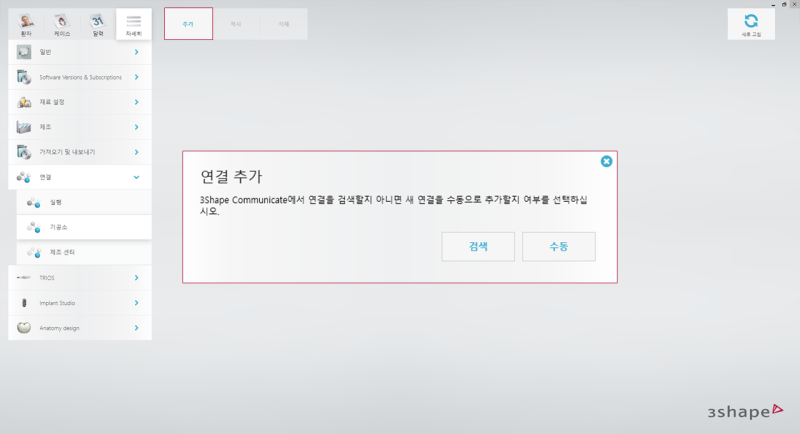Open the 케이스 (case) icon tab
Image resolution: width=800 pixels, height=434 pixels.
[x=62, y=24]
